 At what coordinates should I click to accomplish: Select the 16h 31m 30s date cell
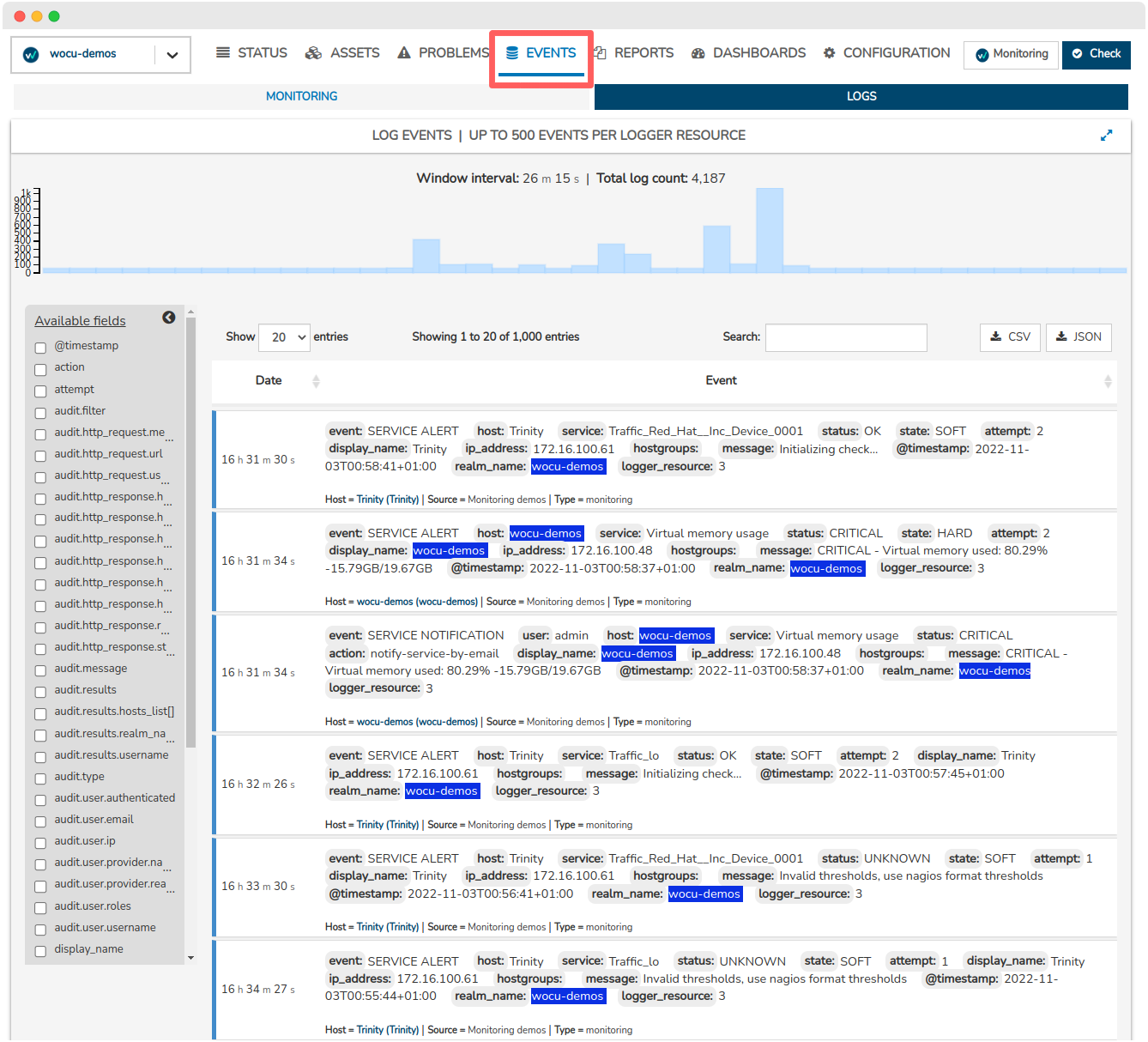point(258,460)
